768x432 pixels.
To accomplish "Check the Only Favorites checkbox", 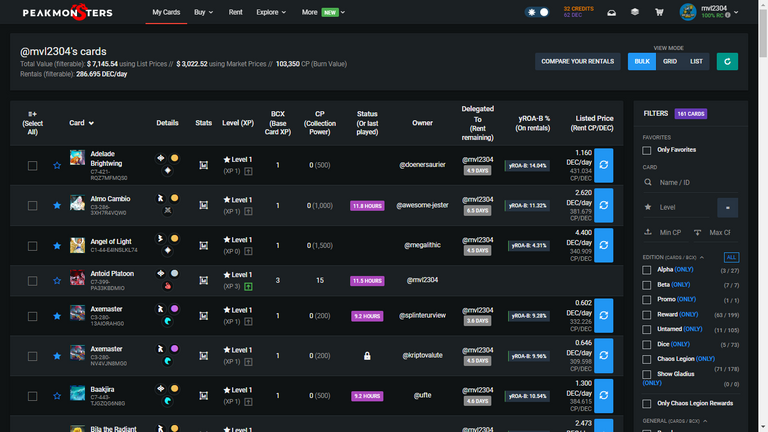I will (x=648, y=150).
